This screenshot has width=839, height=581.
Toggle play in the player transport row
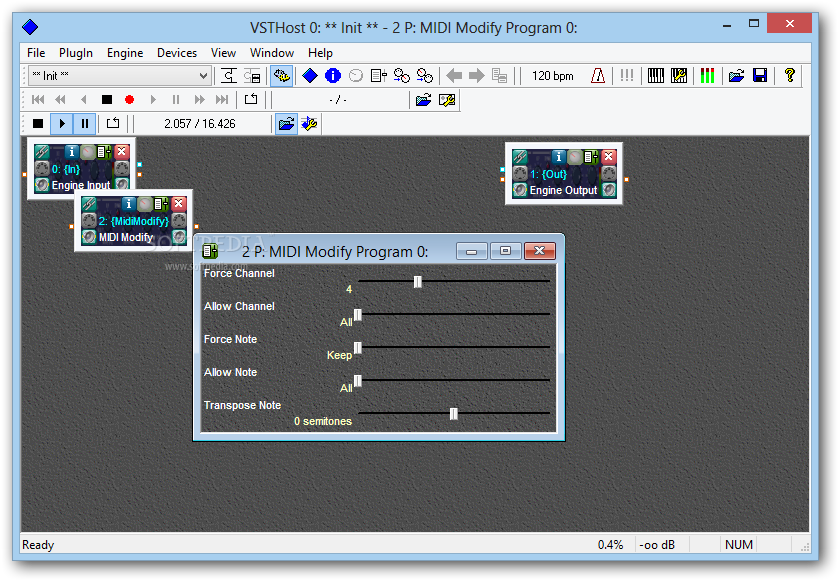pyautogui.click(x=62, y=124)
